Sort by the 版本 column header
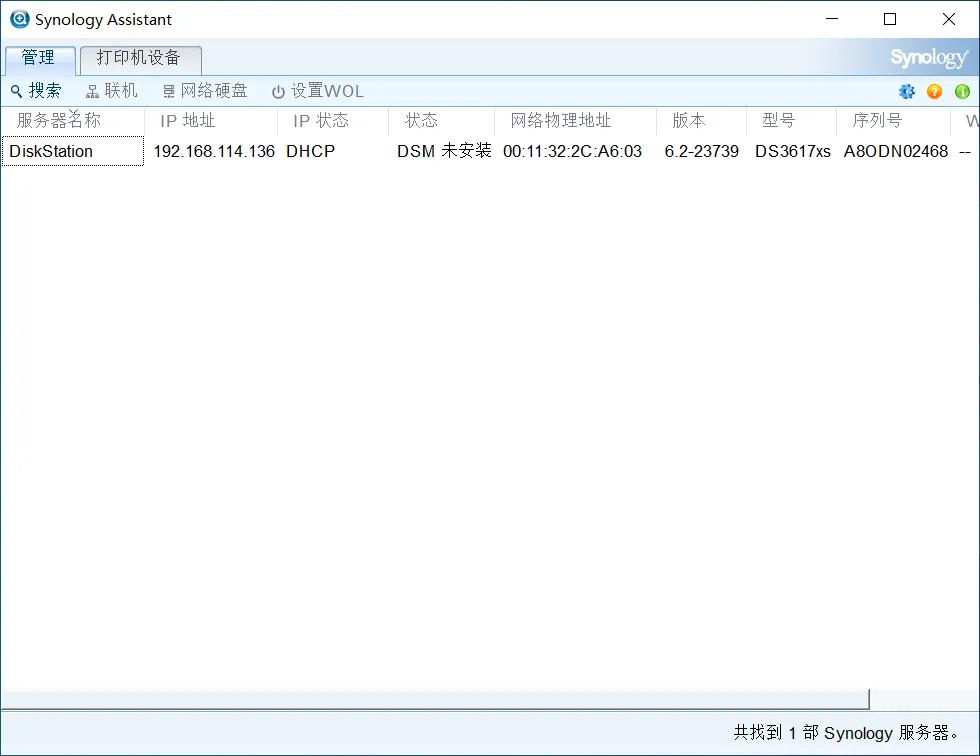The width and height of the screenshot is (980, 756). (688, 120)
